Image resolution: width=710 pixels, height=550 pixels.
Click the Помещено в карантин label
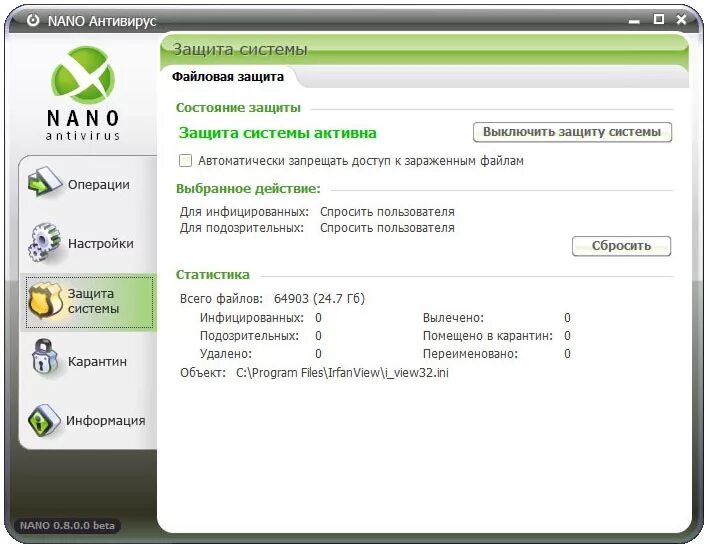coord(488,336)
